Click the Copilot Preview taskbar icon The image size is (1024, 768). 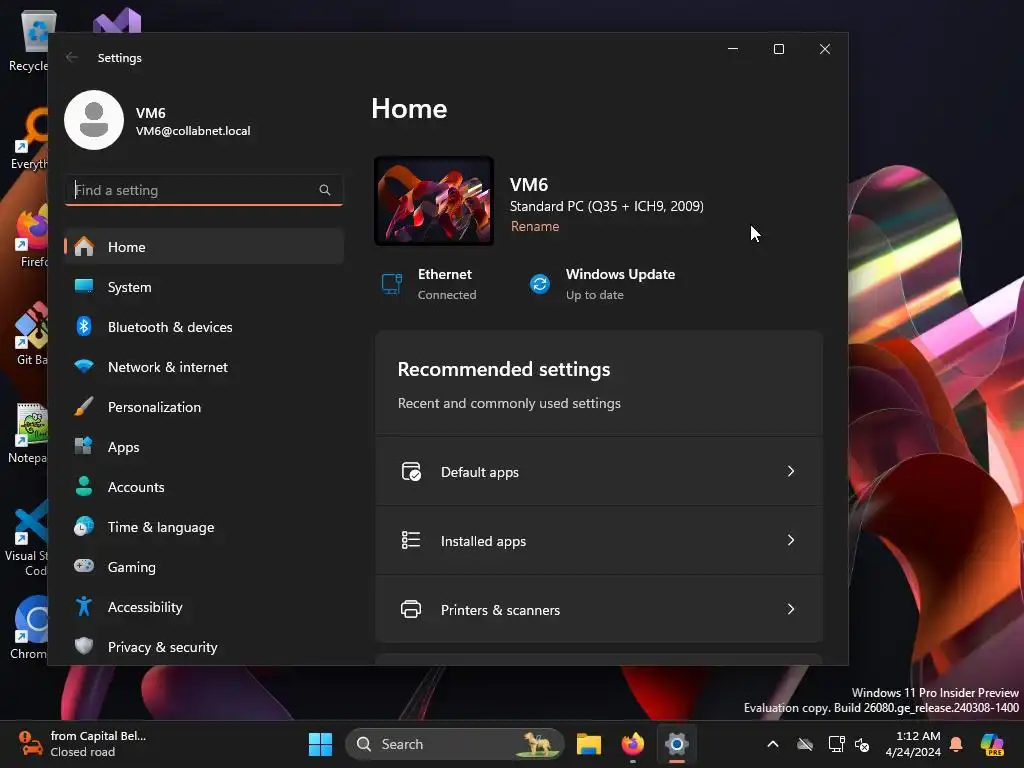coord(992,744)
